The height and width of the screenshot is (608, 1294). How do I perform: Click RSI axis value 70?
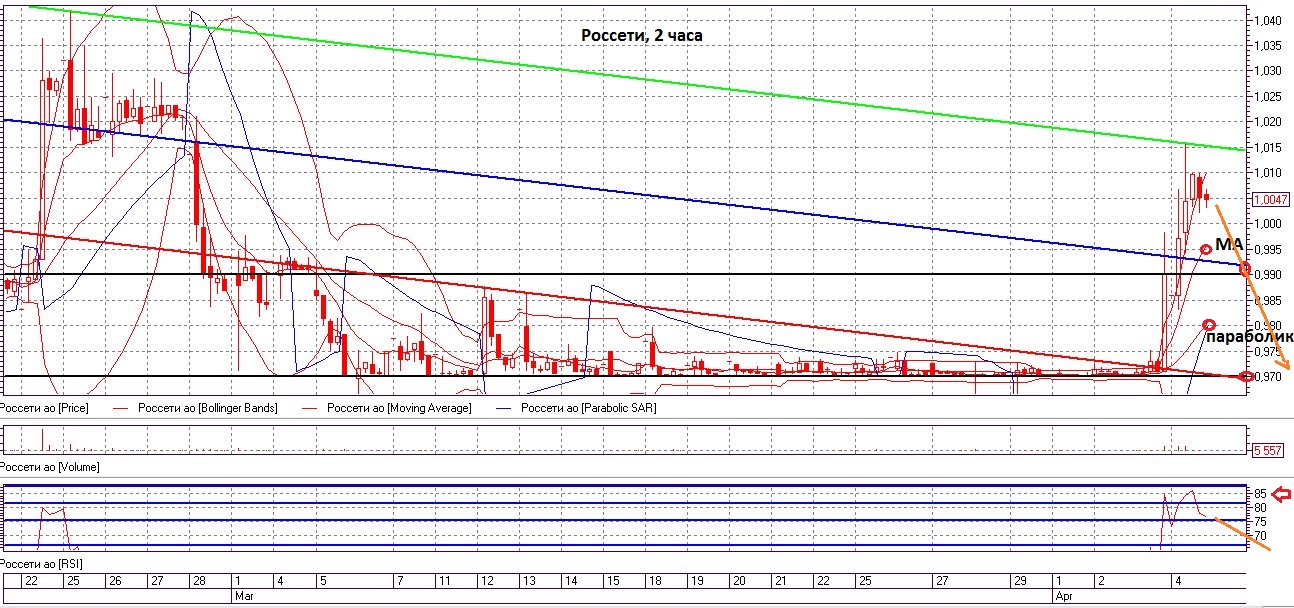1261,536
